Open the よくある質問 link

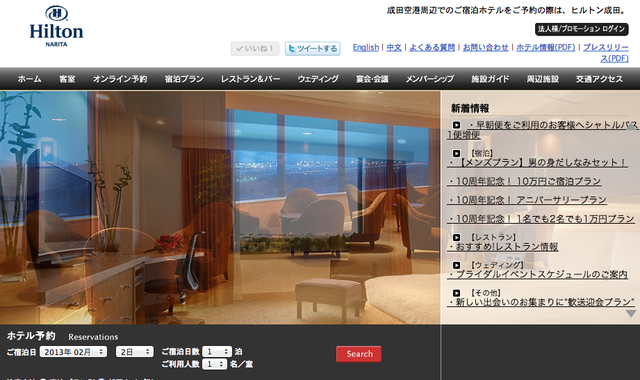[x=432, y=47]
